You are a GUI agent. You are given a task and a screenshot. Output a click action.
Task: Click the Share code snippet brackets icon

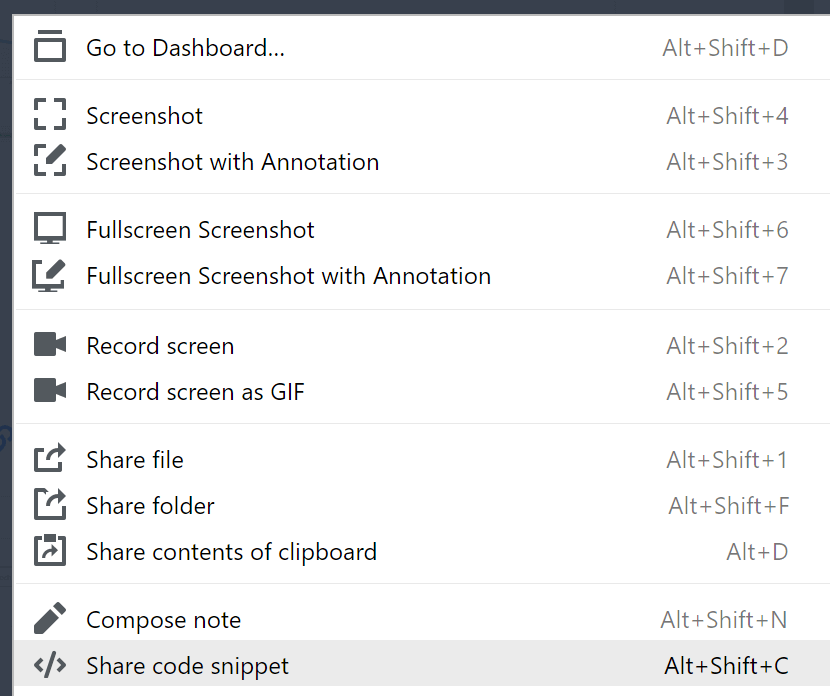50,665
